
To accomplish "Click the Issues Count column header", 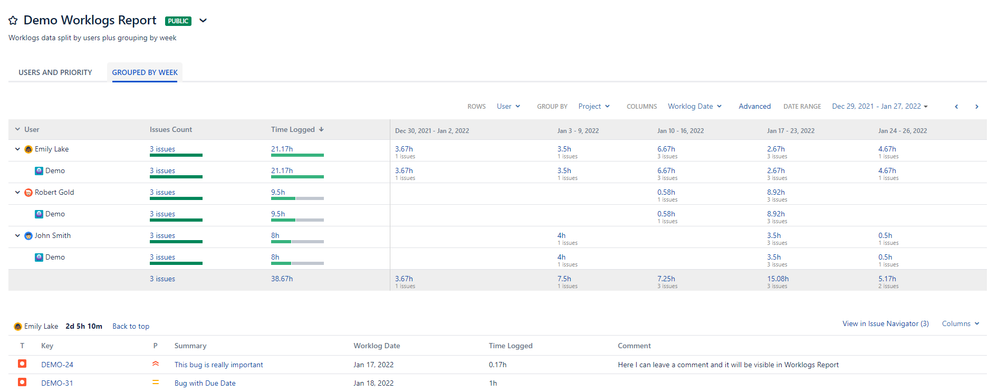I will tap(171, 129).
